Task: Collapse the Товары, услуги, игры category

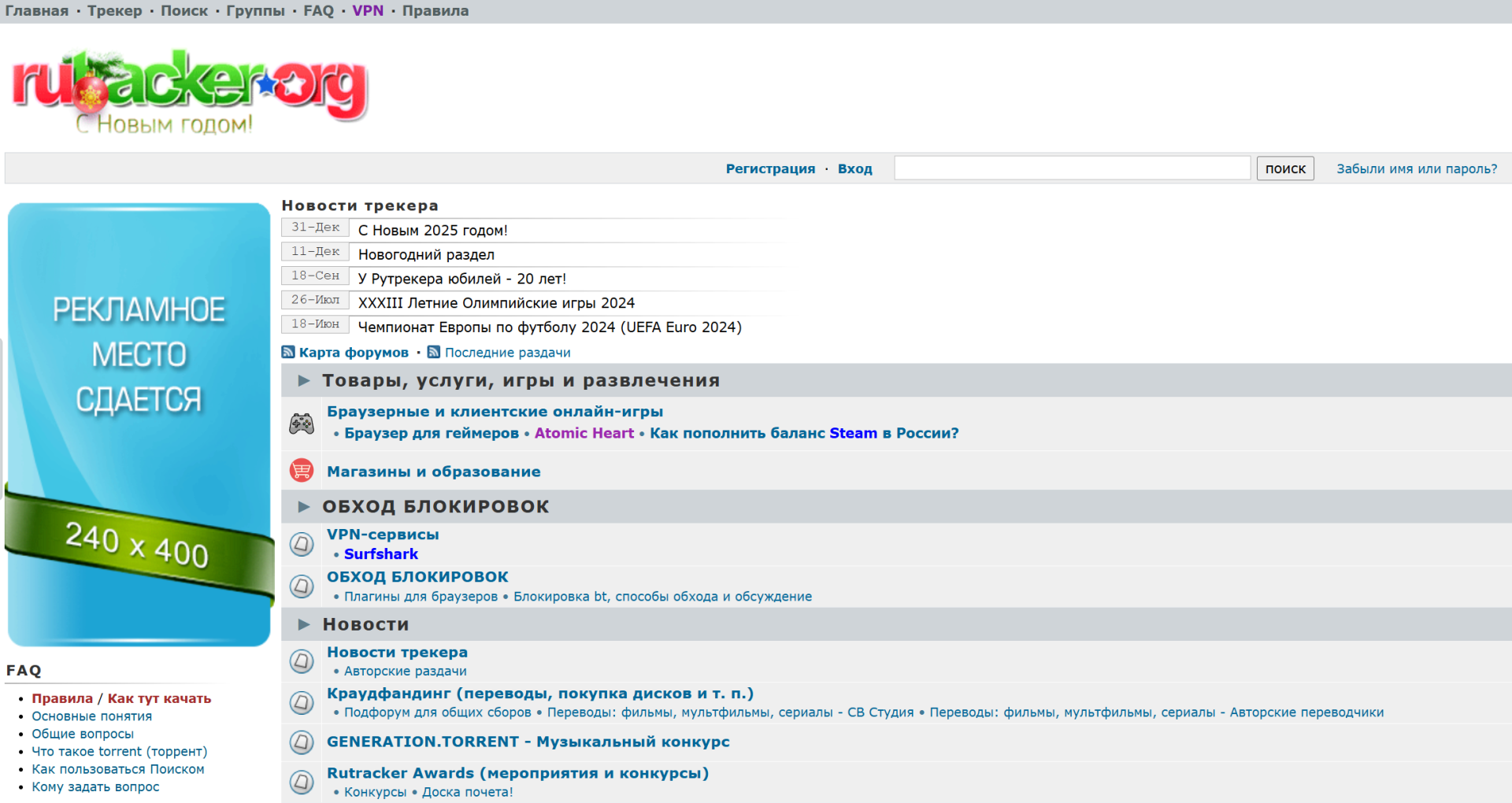Action: coord(304,381)
